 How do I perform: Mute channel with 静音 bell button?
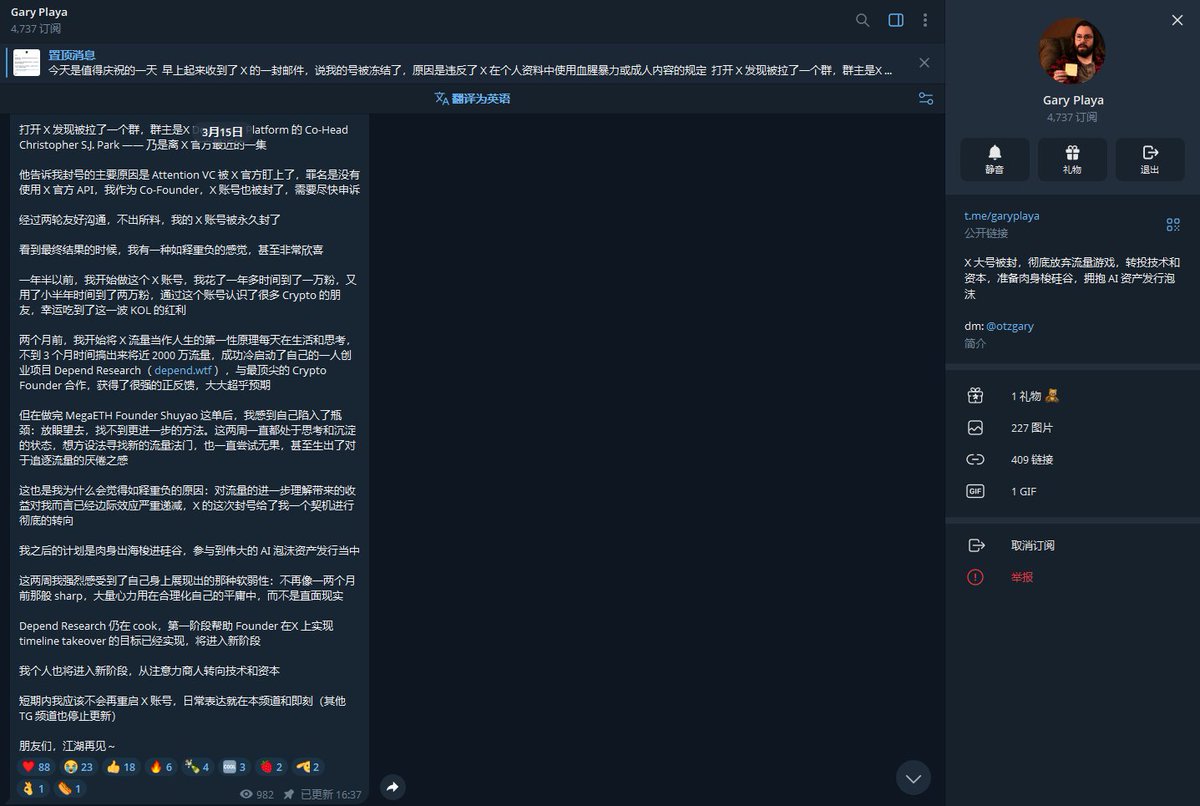[994, 159]
